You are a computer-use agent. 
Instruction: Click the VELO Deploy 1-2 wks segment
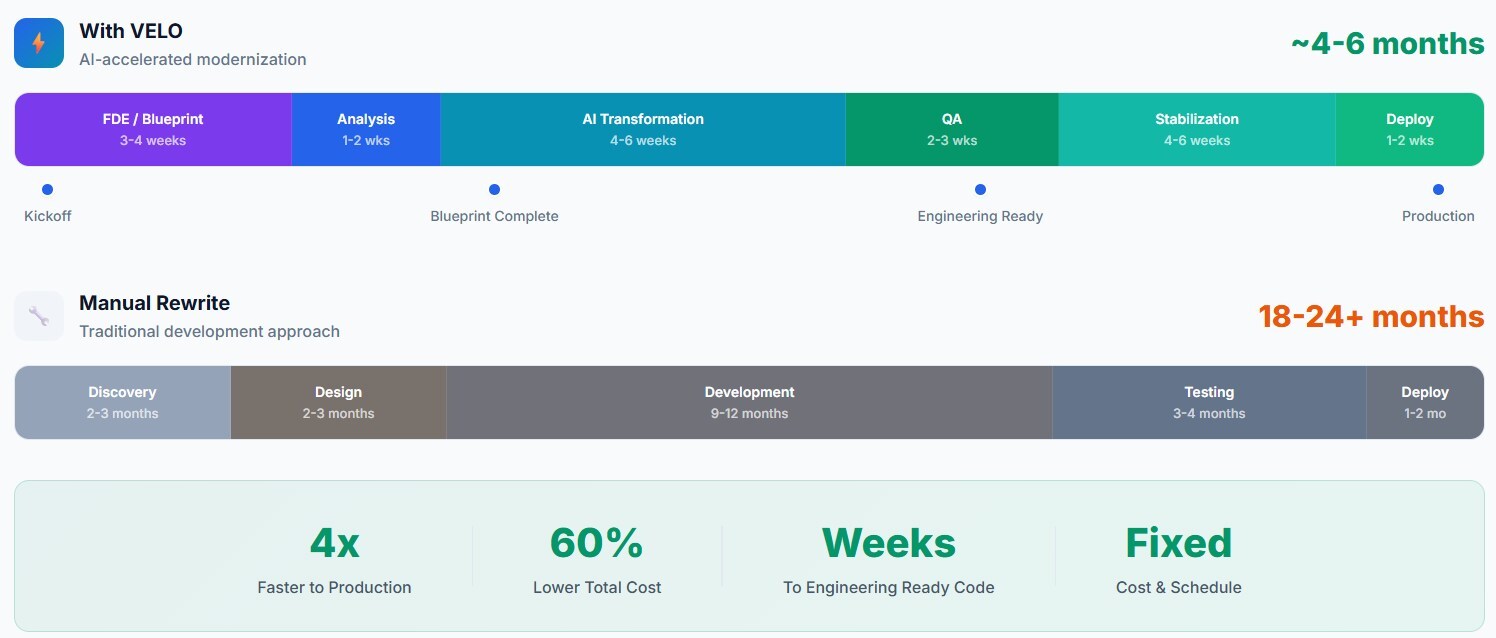[x=1410, y=129]
